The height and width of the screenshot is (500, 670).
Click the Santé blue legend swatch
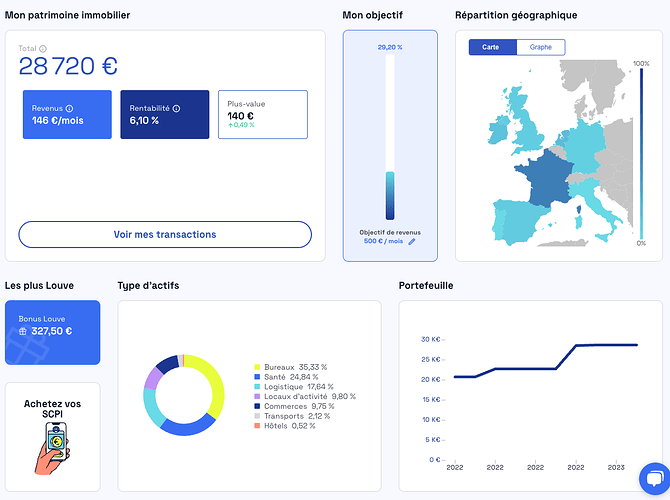(x=257, y=377)
